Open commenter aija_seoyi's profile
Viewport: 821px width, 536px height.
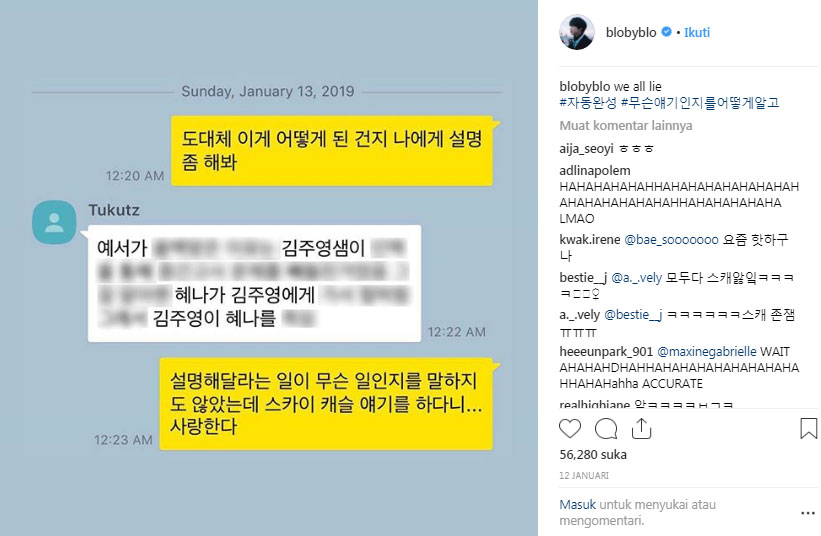(x=586, y=149)
